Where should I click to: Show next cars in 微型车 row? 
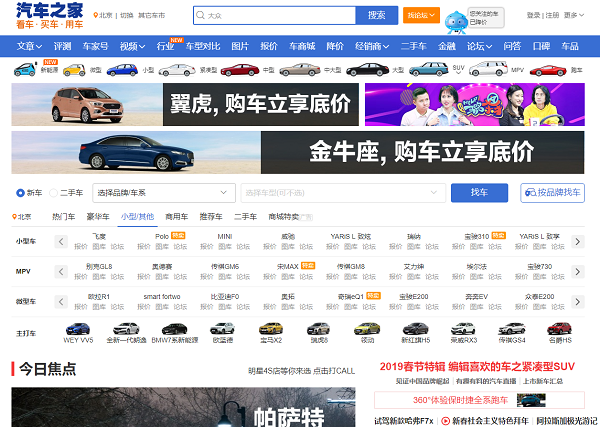click(x=578, y=302)
